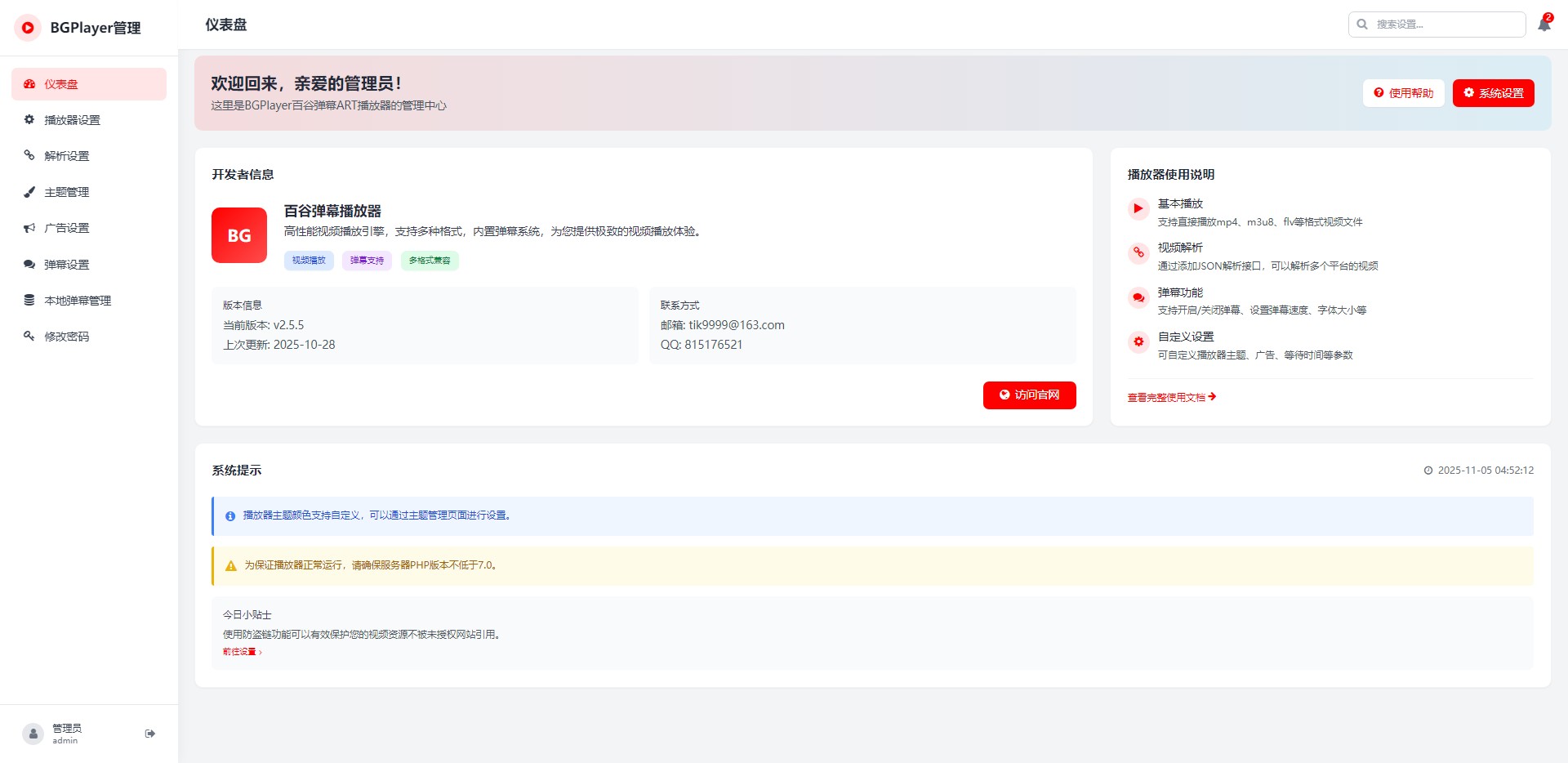1568x763 pixels.
Task: Go to 主题管理 sidebar item
Action: [x=66, y=192]
